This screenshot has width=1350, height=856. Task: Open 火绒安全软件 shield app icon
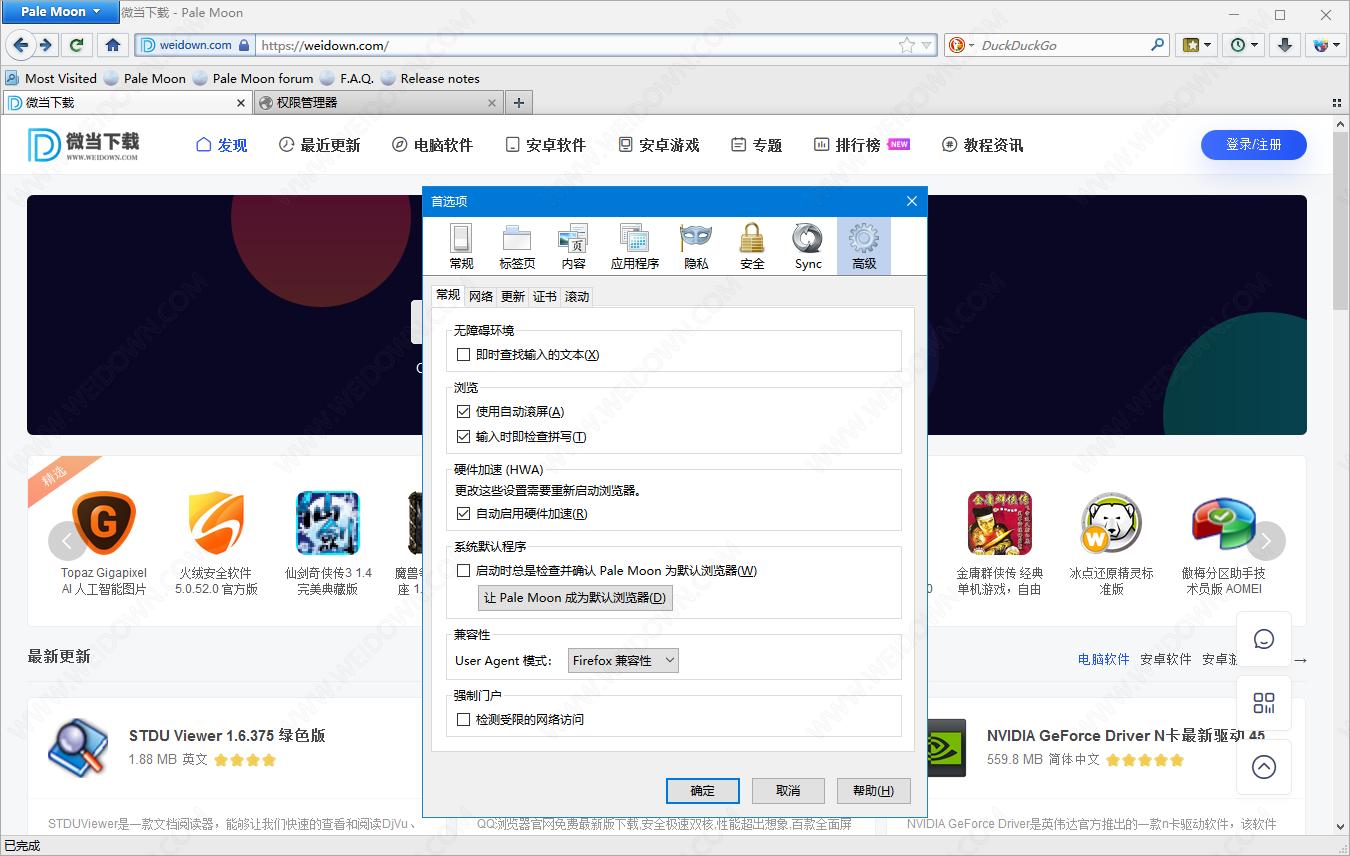[x=216, y=523]
